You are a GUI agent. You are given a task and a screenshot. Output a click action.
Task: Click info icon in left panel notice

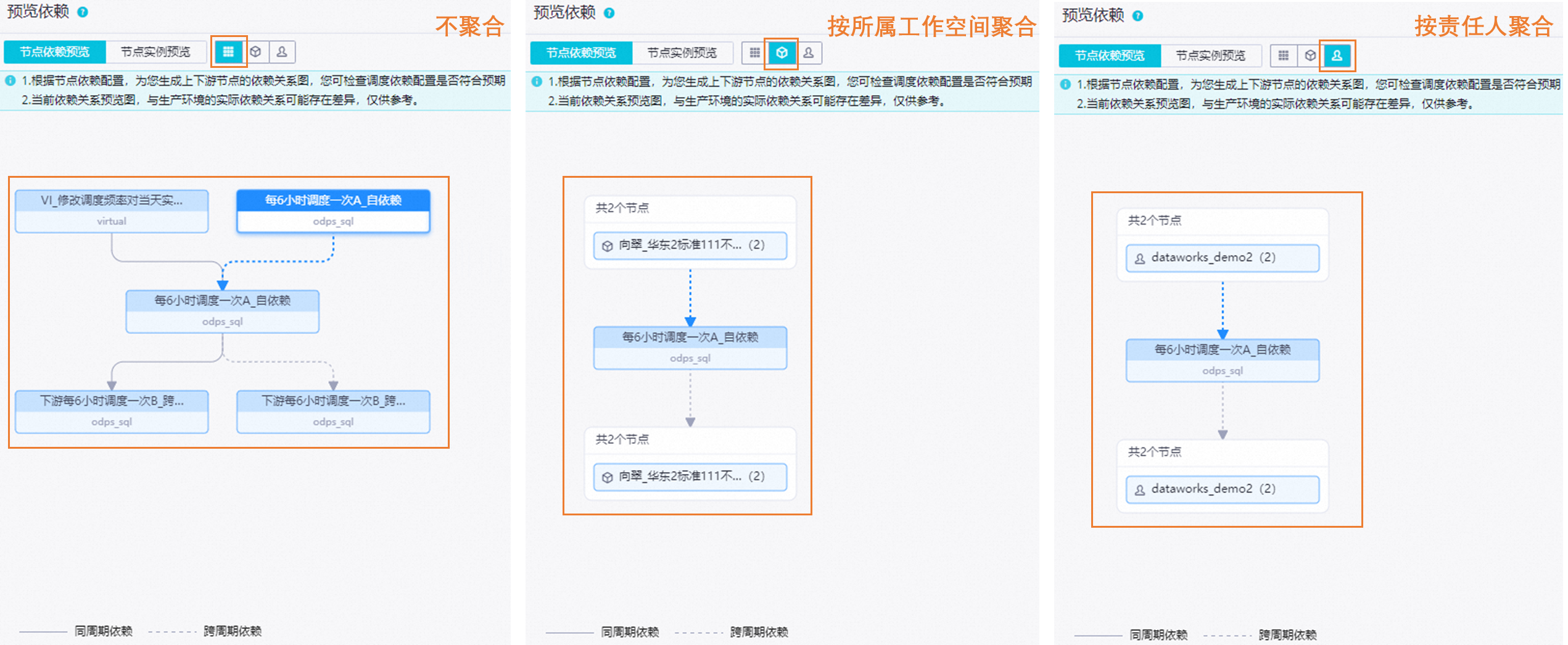[10, 80]
